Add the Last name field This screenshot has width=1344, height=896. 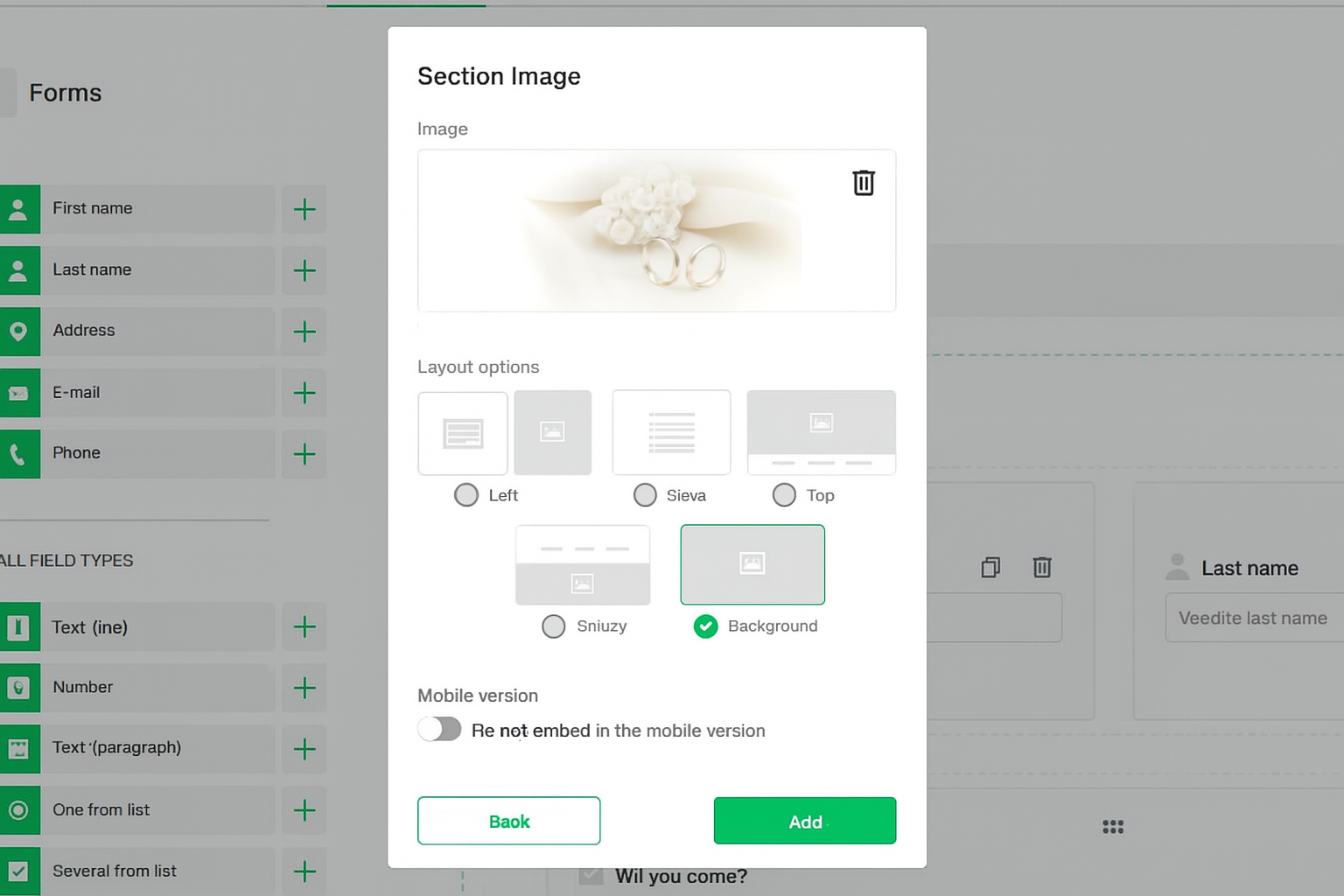pyautogui.click(x=304, y=270)
